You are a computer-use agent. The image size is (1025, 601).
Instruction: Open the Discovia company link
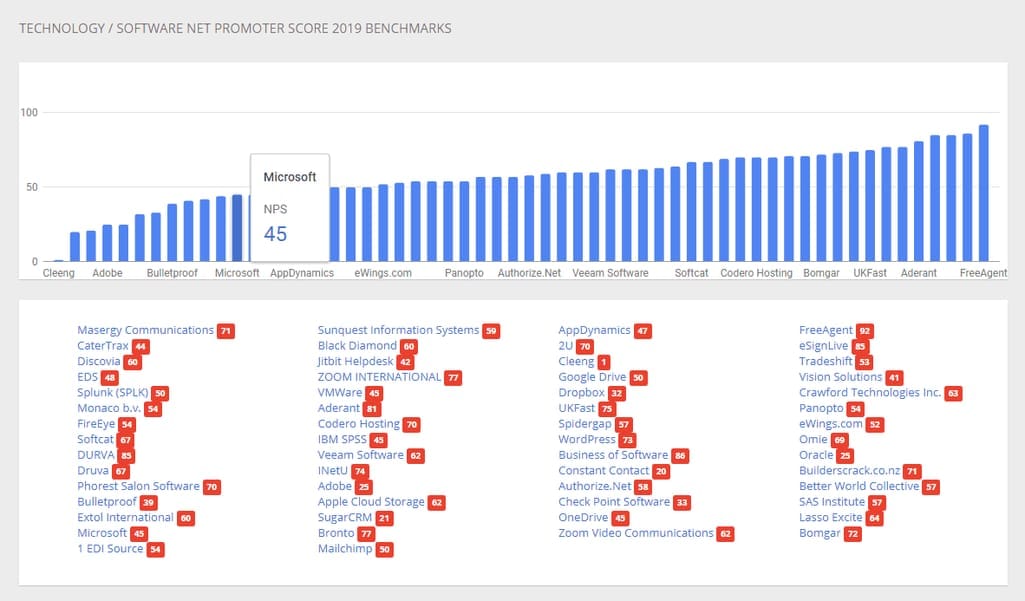point(99,362)
